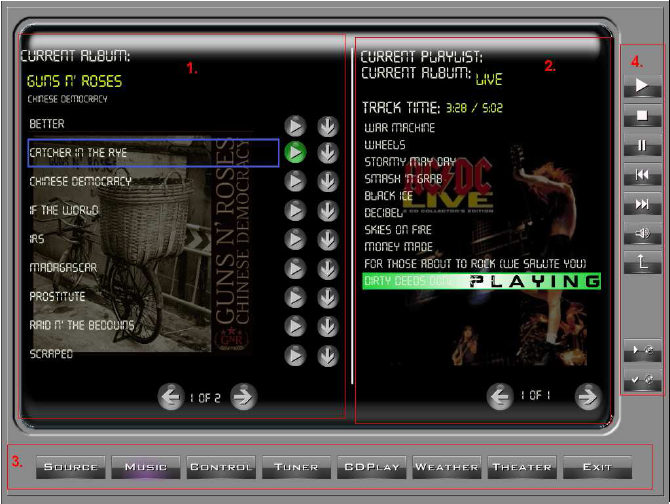Open the Tuner section
The image size is (670, 504).
click(296, 467)
